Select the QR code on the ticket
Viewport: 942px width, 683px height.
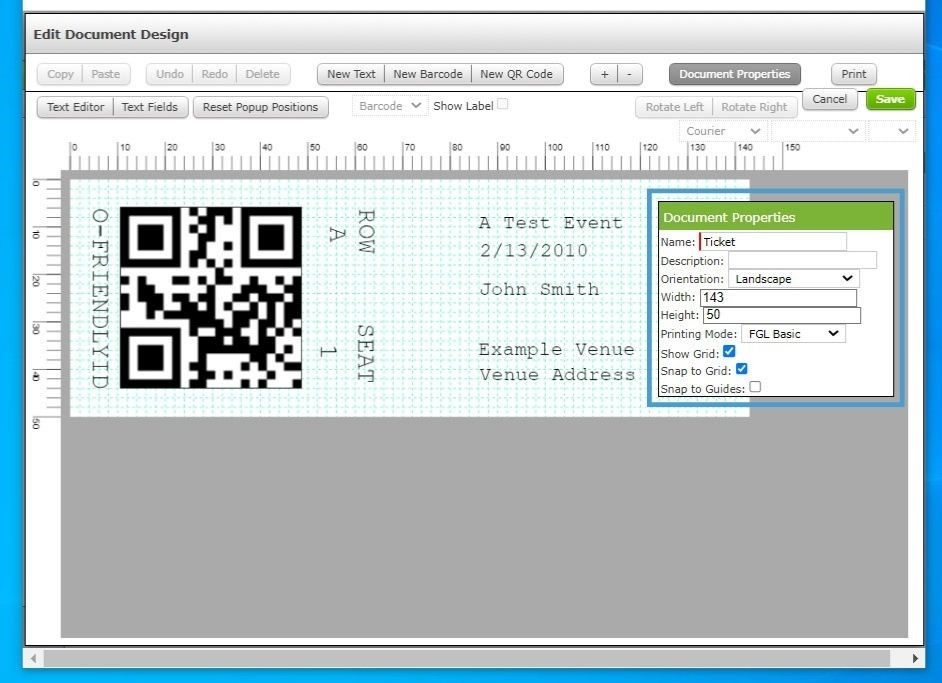(211, 297)
